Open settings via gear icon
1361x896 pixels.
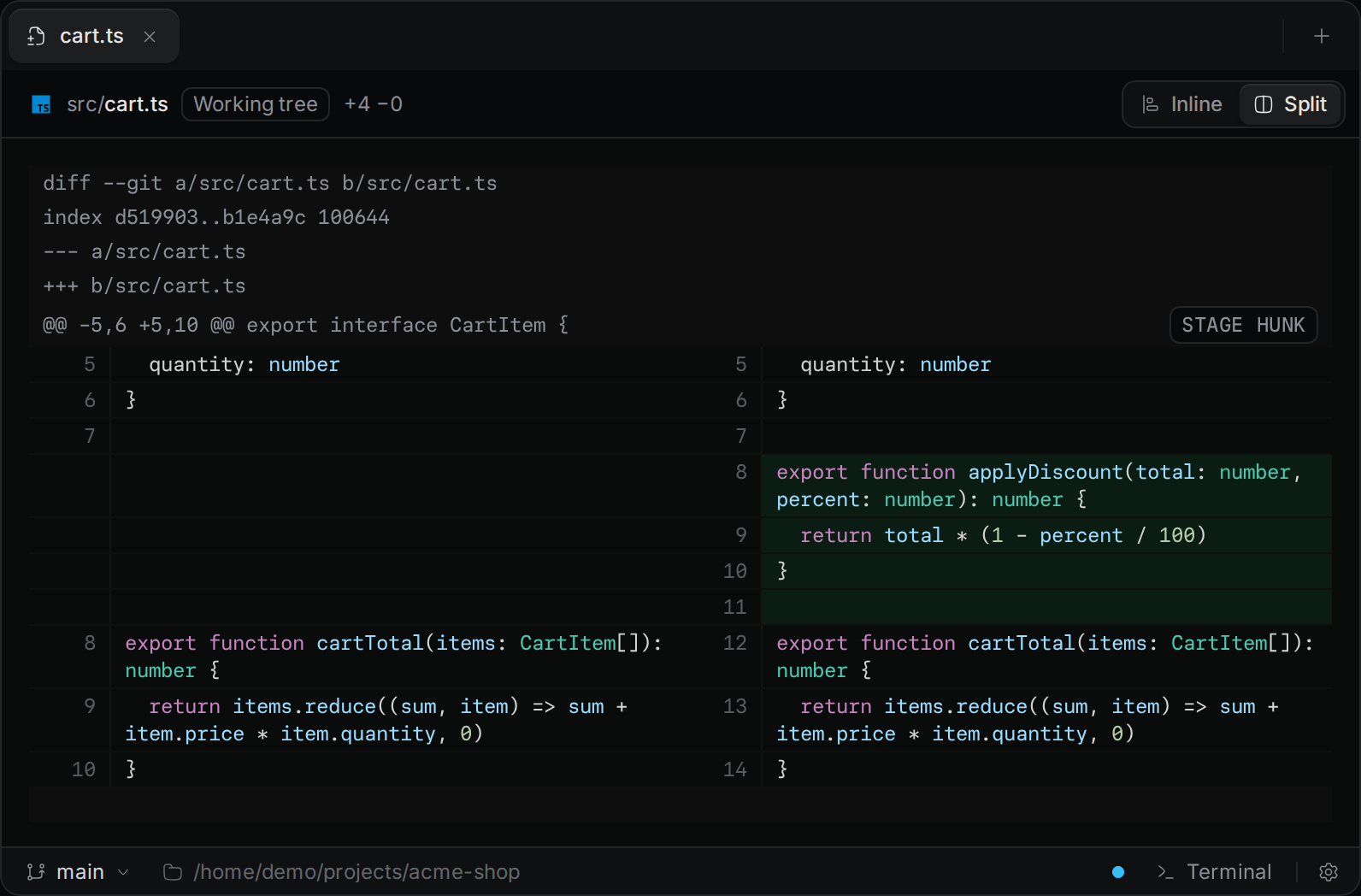1329,872
